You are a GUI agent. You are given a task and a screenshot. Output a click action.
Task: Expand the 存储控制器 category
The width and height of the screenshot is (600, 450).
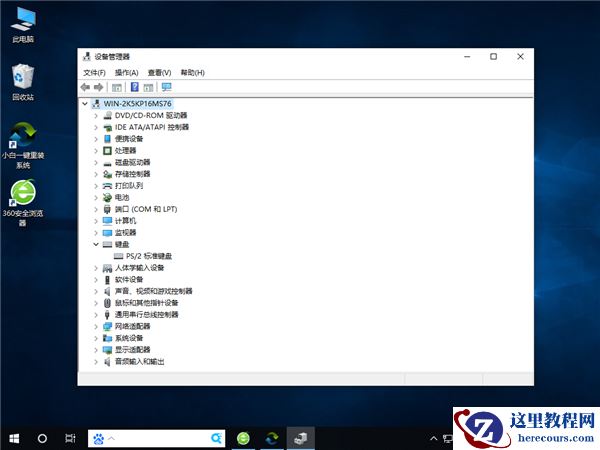[96, 174]
